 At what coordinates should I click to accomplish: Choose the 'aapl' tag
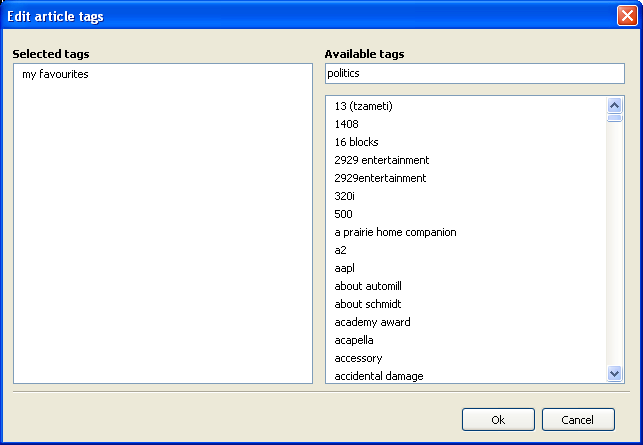(345, 268)
